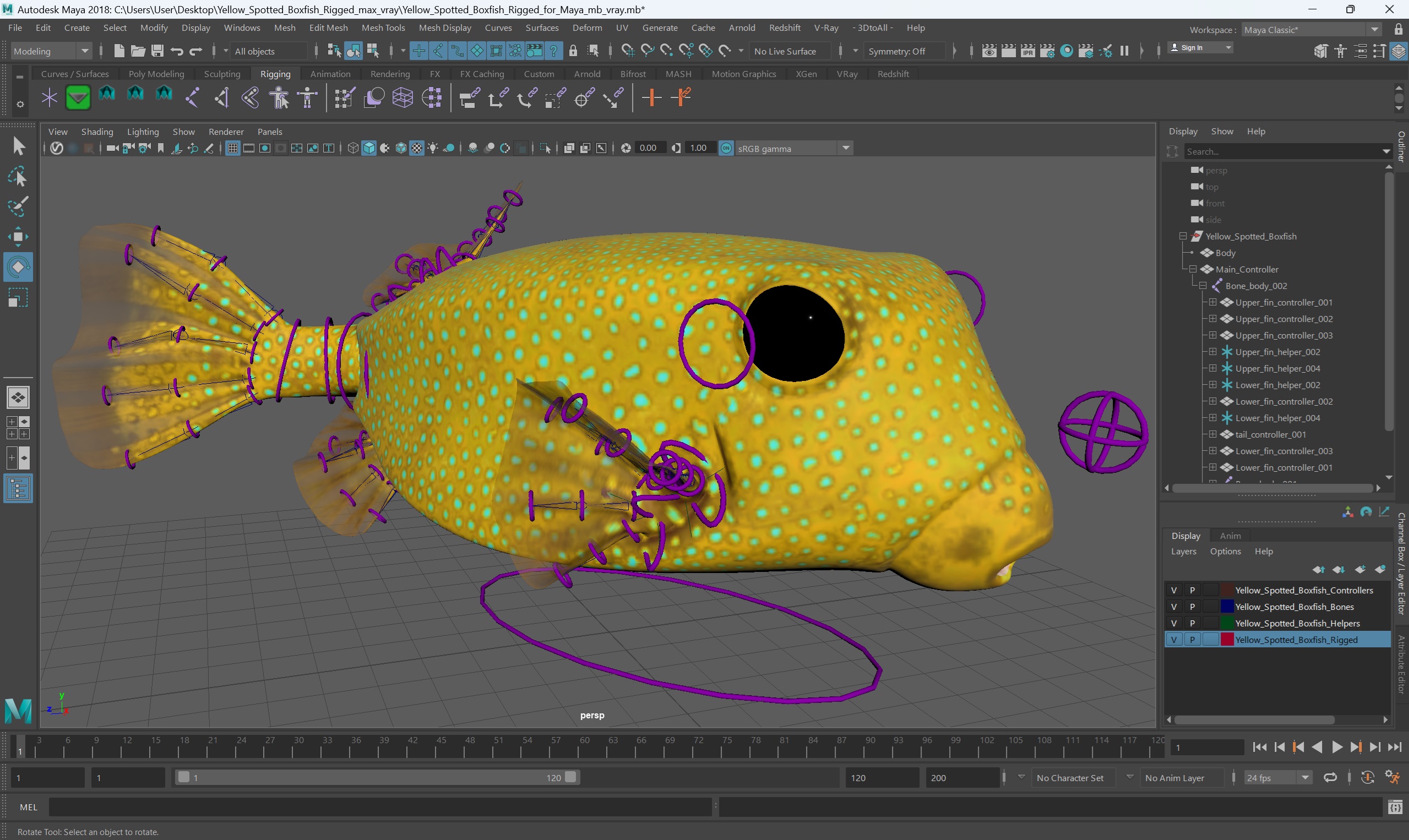
Task: Toggle playback P on the Helpers layer
Action: (x=1192, y=623)
